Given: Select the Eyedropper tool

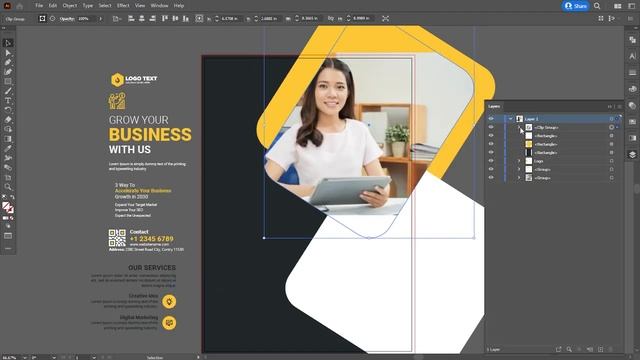Looking at the screenshot, I should coord(8,149).
